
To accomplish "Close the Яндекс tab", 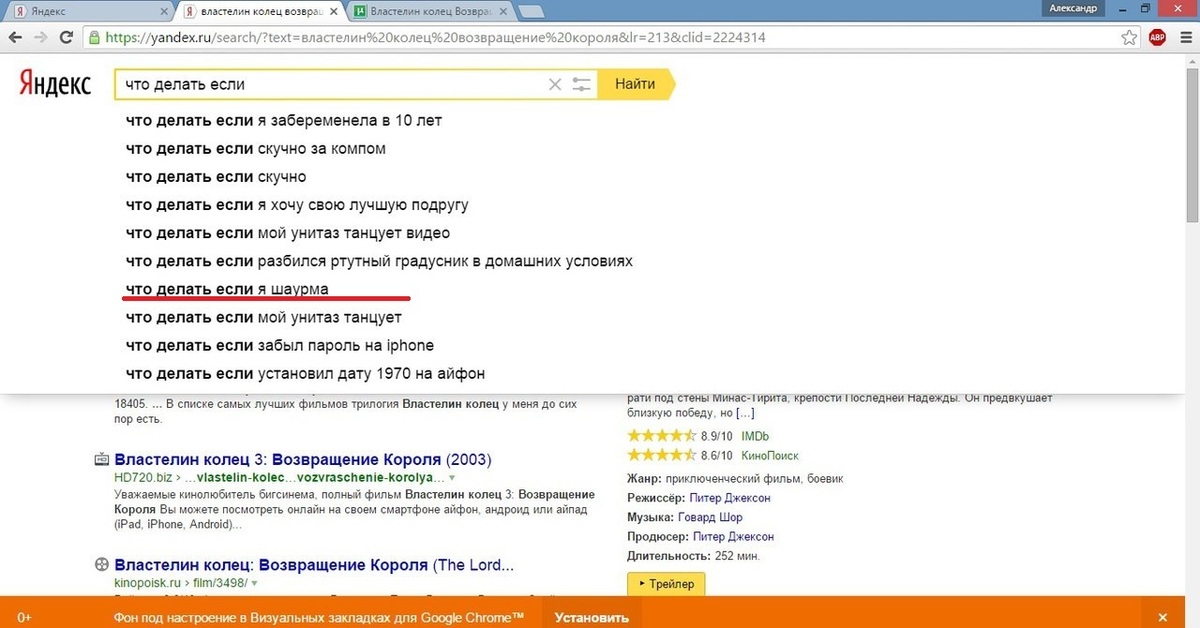I will tap(164, 12).
